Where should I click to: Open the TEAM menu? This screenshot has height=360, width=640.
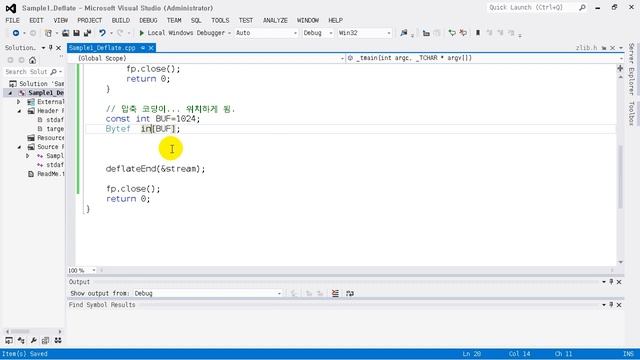pyautogui.click(x=173, y=20)
